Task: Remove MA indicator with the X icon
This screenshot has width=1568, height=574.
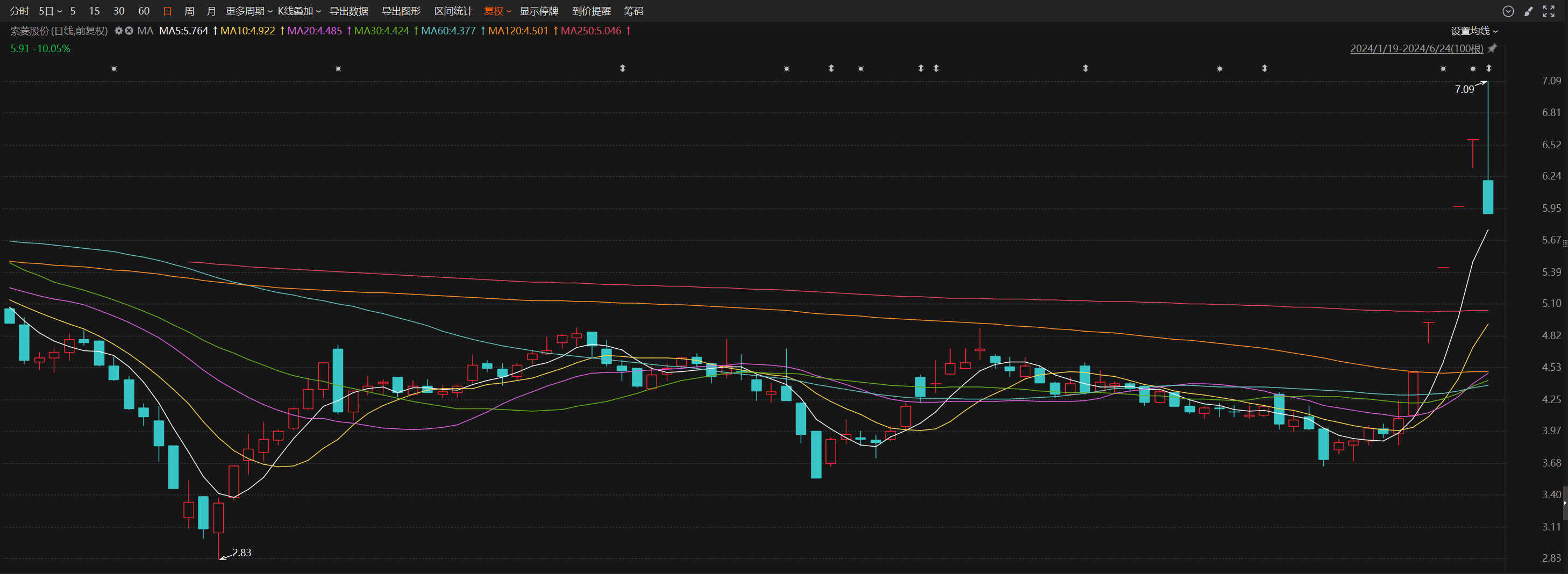Action: pyautogui.click(x=129, y=31)
